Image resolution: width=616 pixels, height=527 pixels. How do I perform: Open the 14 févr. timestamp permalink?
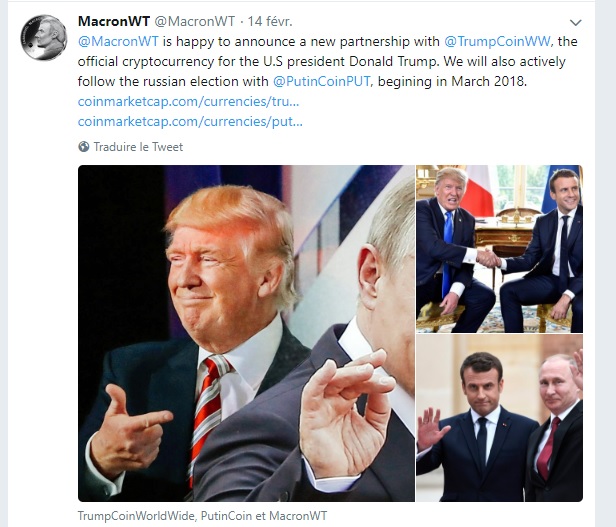(270, 21)
